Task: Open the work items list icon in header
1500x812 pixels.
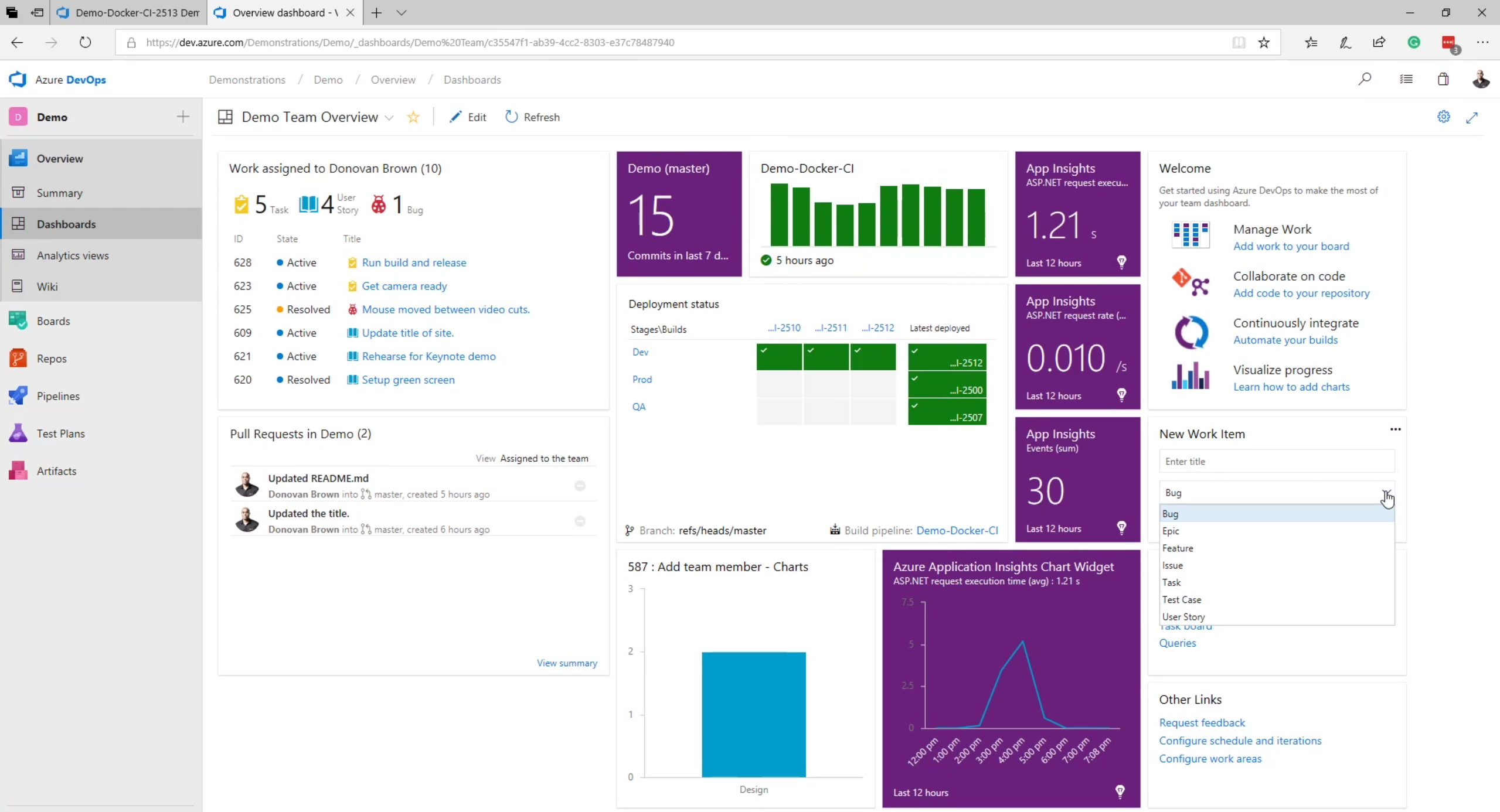Action: pos(1406,79)
